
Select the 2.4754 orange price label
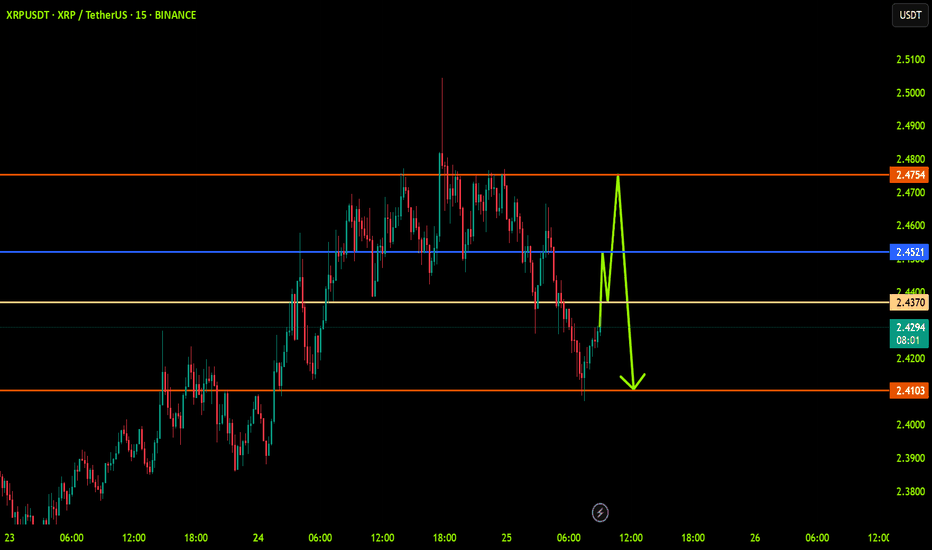click(909, 175)
